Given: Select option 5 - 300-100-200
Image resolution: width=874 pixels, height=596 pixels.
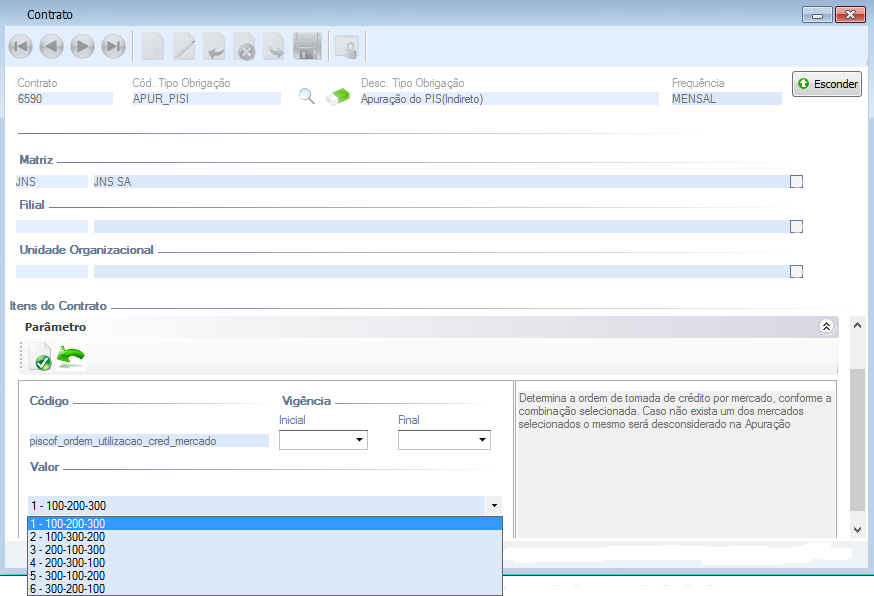Looking at the screenshot, I should (x=265, y=575).
